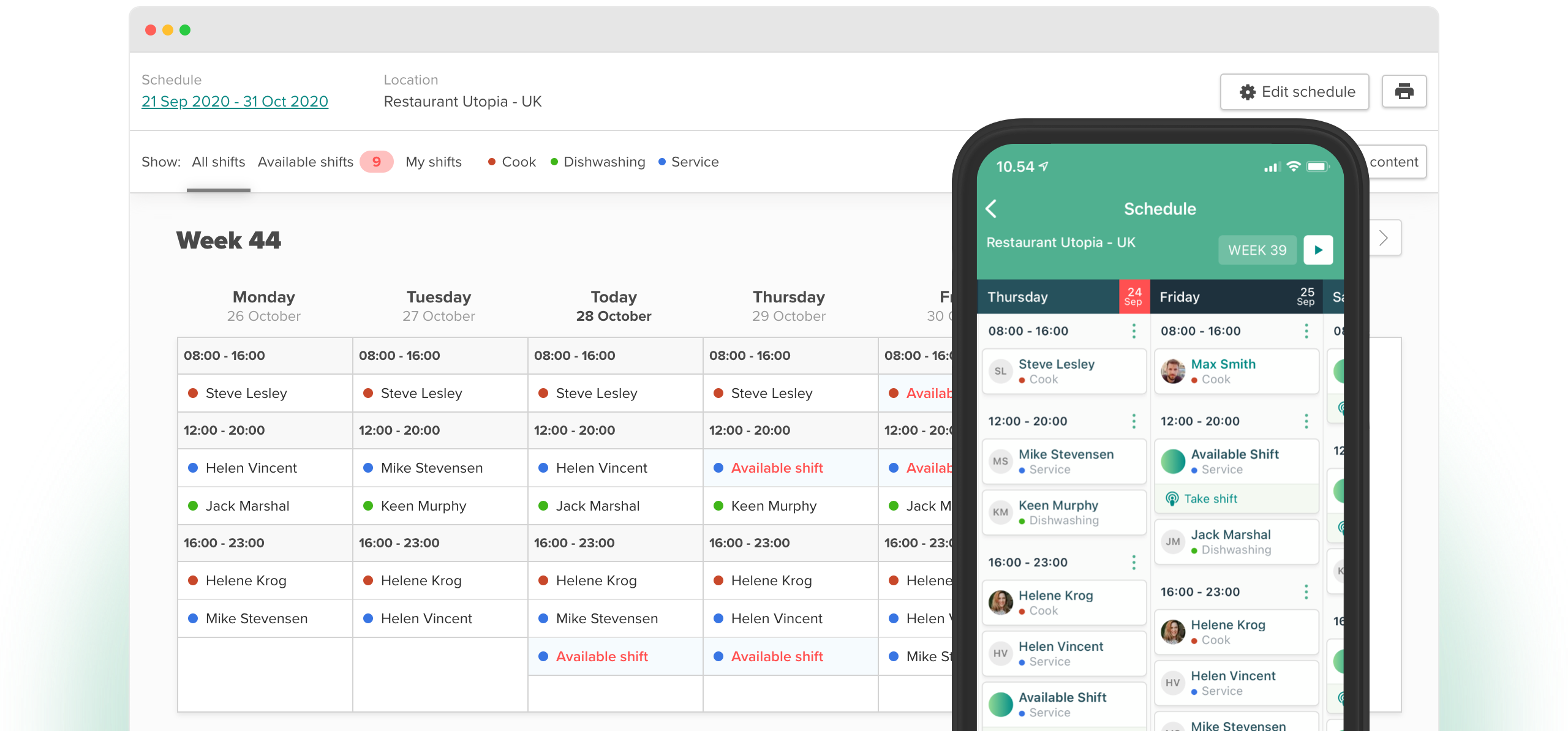
Task: Open the Friday 08:00 - 16:00 three-dot menu on phone
Action: (1306, 331)
